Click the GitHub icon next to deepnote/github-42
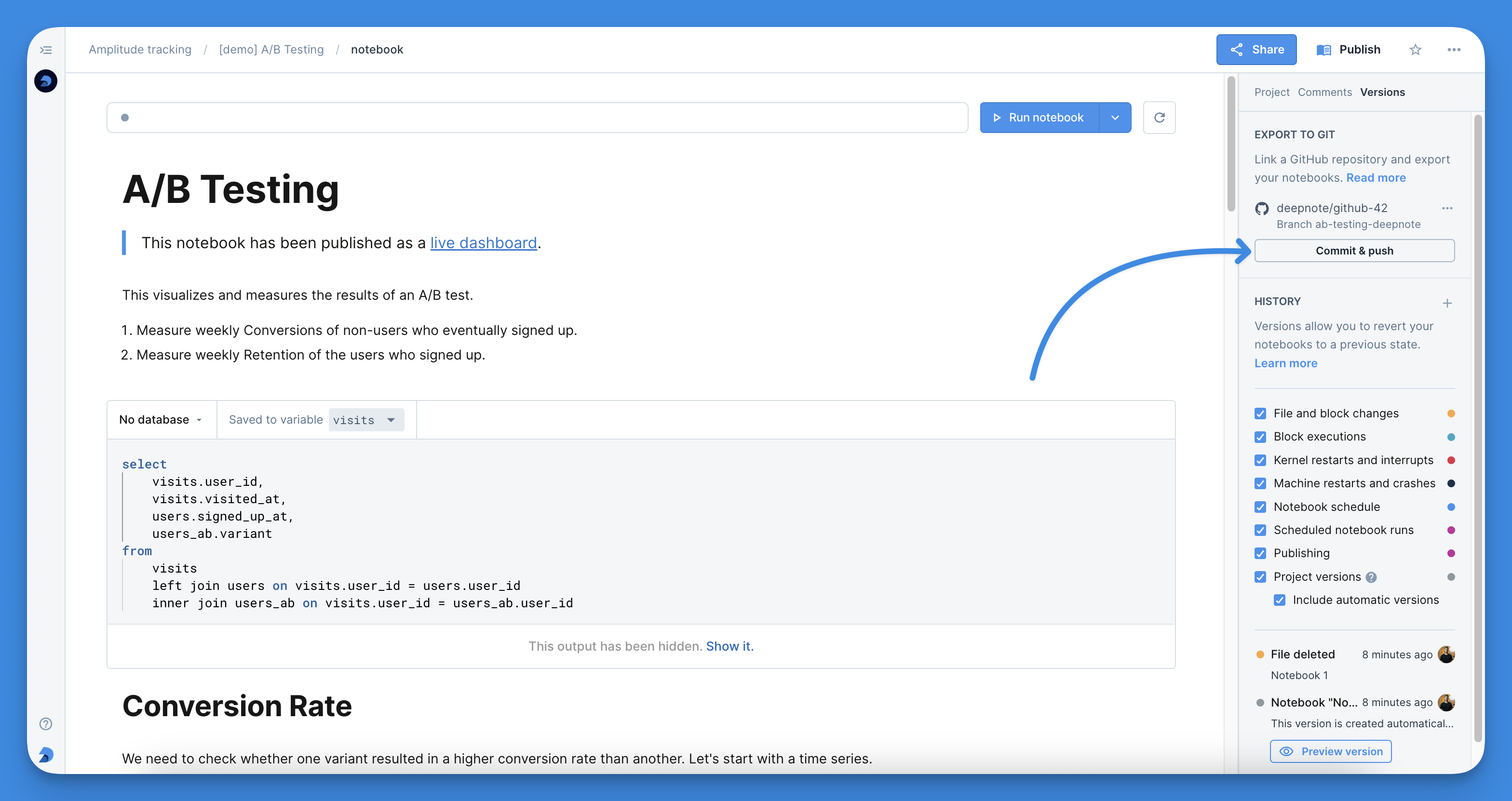Image resolution: width=1512 pixels, height=801 pixels. (x=1262, y=208)
